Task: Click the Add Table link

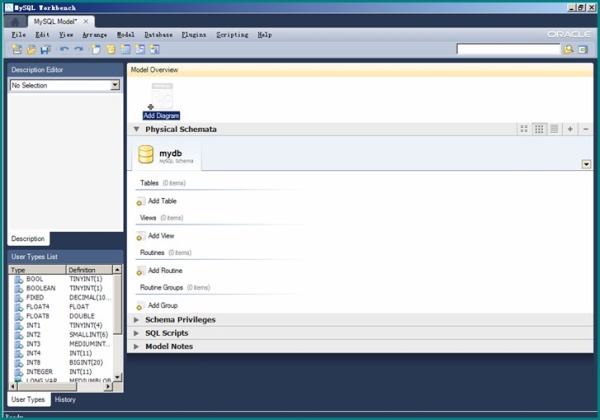Action: point(162,201)
